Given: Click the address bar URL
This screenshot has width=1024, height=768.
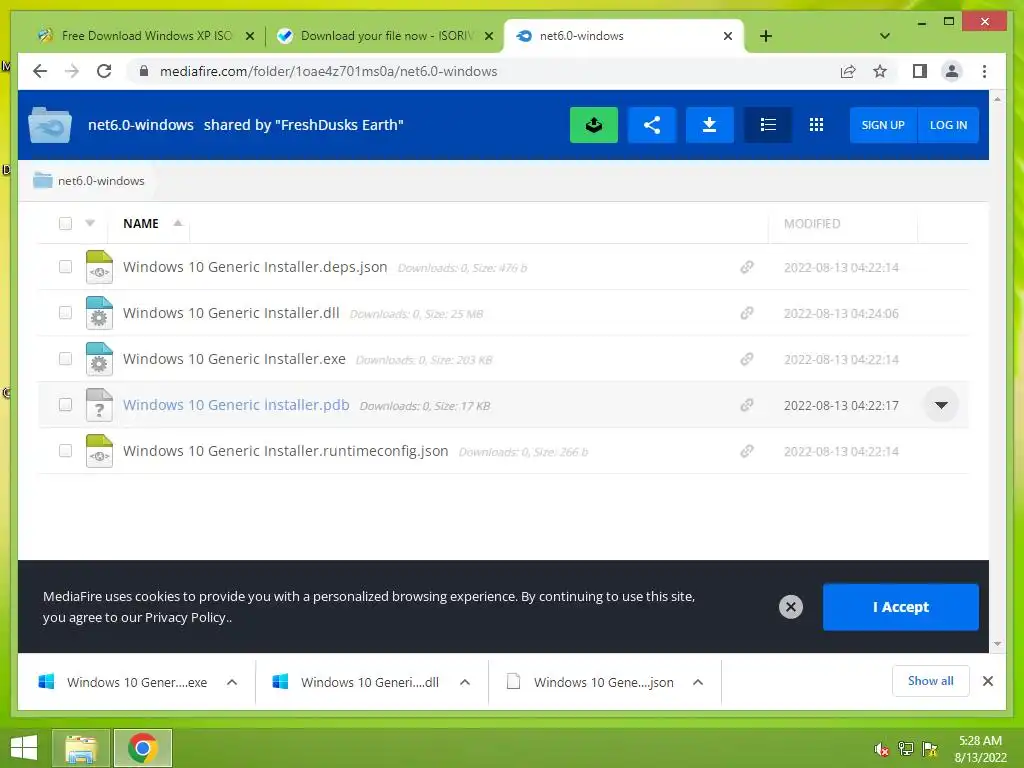Looking at the screenshot, I should tap(328, 71).
